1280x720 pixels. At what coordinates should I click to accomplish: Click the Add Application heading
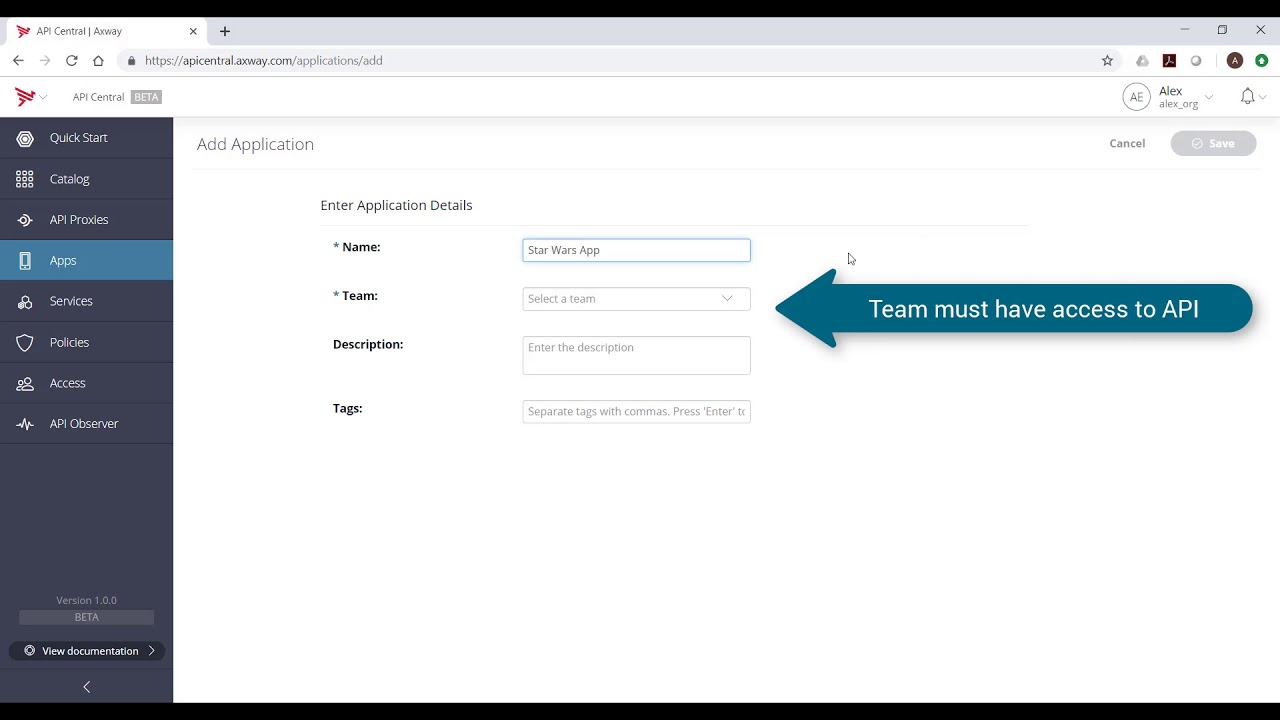click(255, 144)
